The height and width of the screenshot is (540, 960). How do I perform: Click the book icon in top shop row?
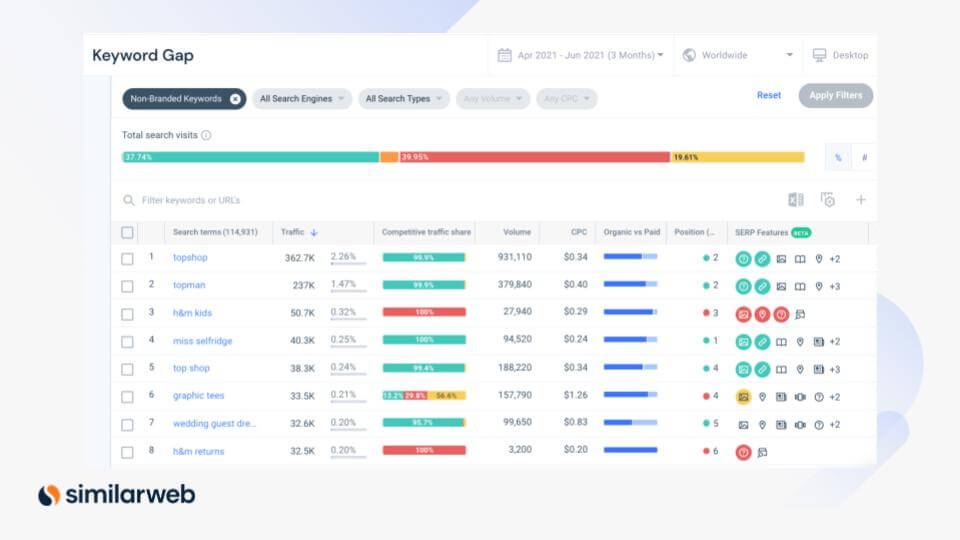[x=781, y=370]
